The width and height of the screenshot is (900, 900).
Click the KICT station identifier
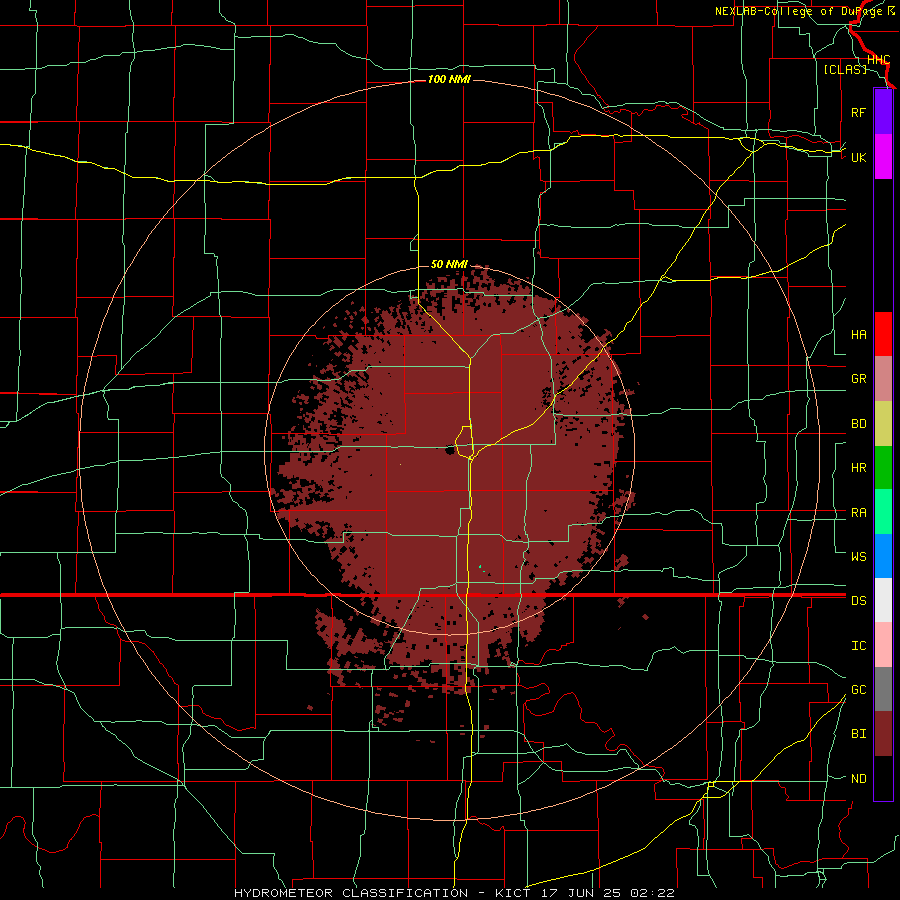(515, 893)
